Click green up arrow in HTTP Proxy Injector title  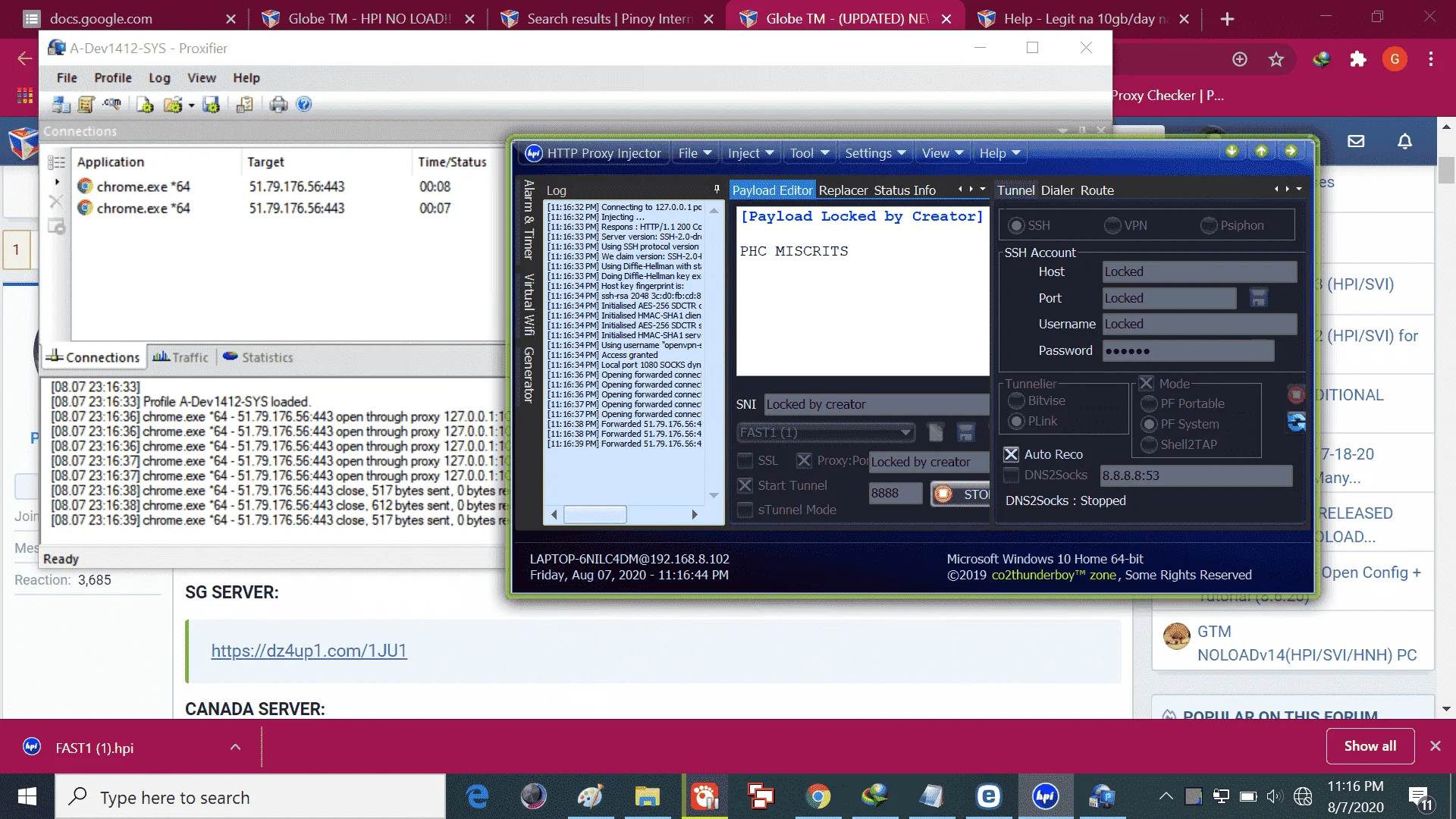1261,152
